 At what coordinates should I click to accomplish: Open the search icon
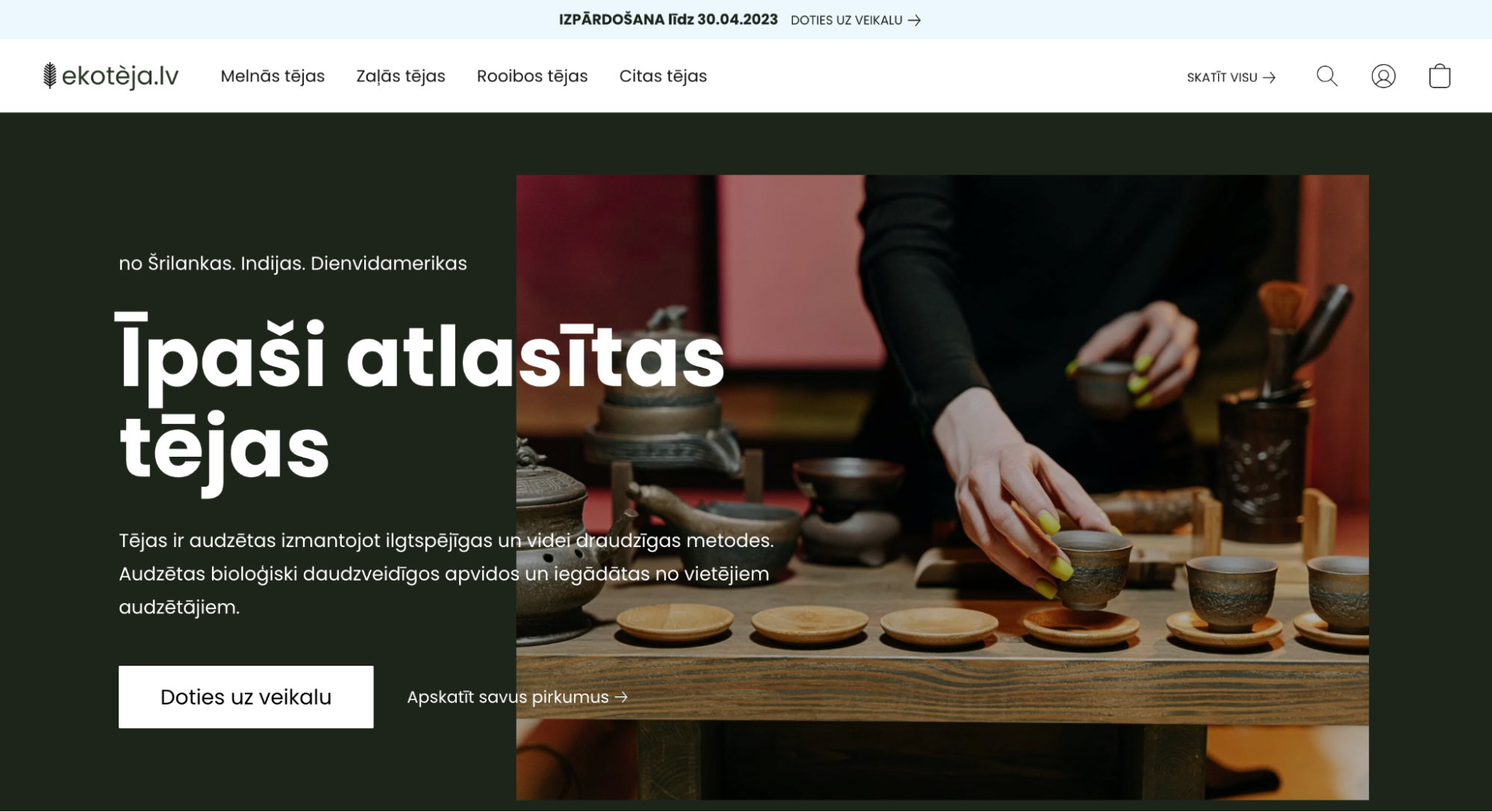1327,75
